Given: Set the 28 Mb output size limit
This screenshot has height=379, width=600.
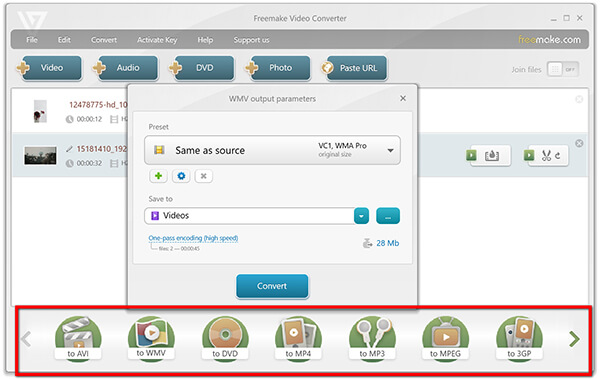Looking at the screenshot, I should [x=388, y=243].
